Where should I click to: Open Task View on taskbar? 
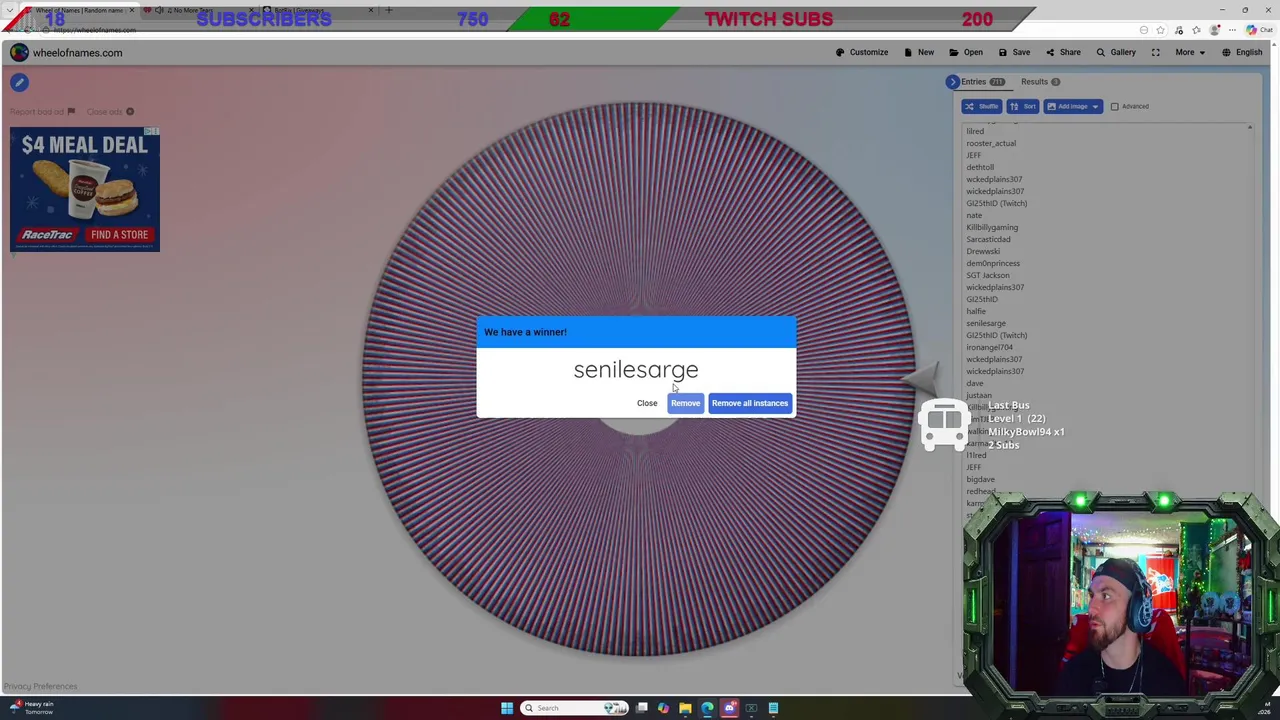[642, 708]
